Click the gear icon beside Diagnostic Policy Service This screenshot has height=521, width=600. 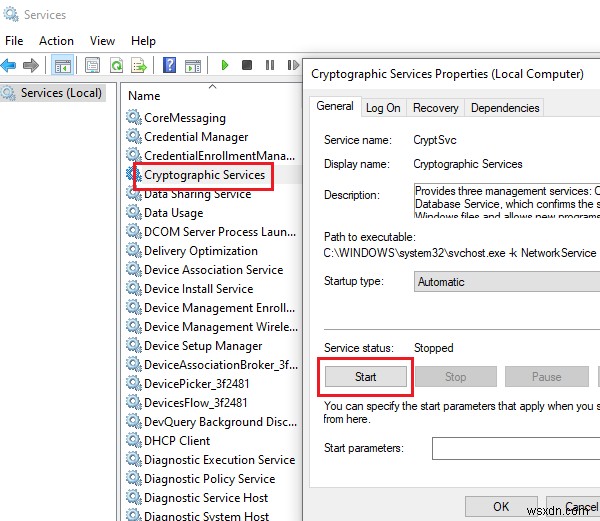click(134, 478)
